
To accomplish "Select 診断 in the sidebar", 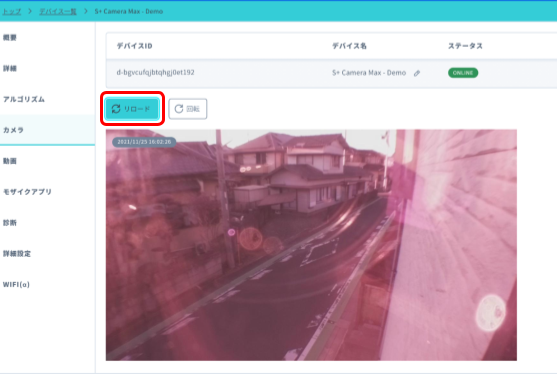I will coord(10,222).
